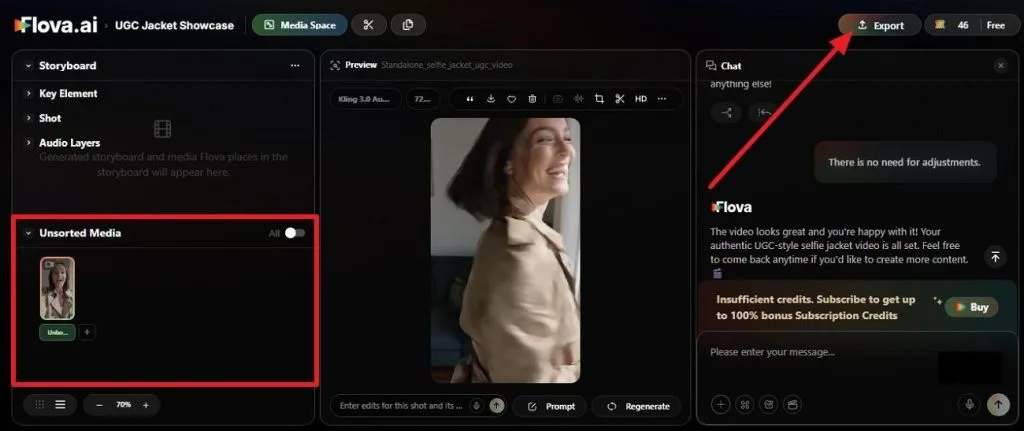The width and height of the screenshot is (1024, 431).
Task: Switch to list view layout
Action: (x=60, y=405)
